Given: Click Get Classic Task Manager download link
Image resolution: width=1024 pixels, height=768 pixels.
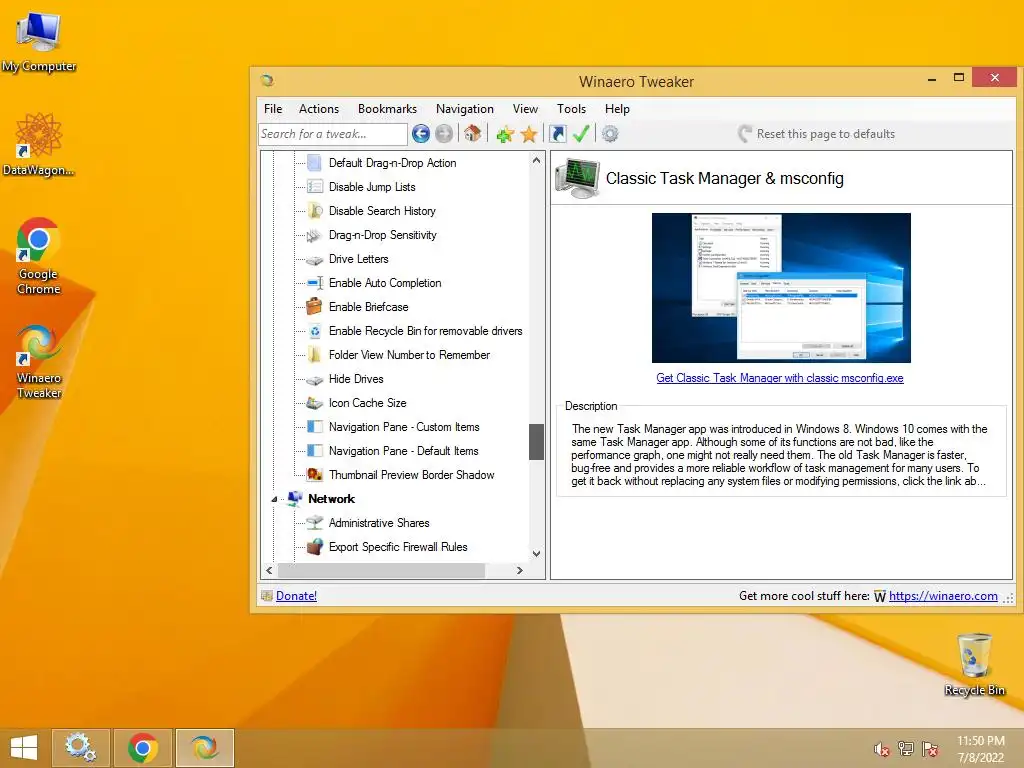Looking at the screenshot, I should [x=780, y=378].
